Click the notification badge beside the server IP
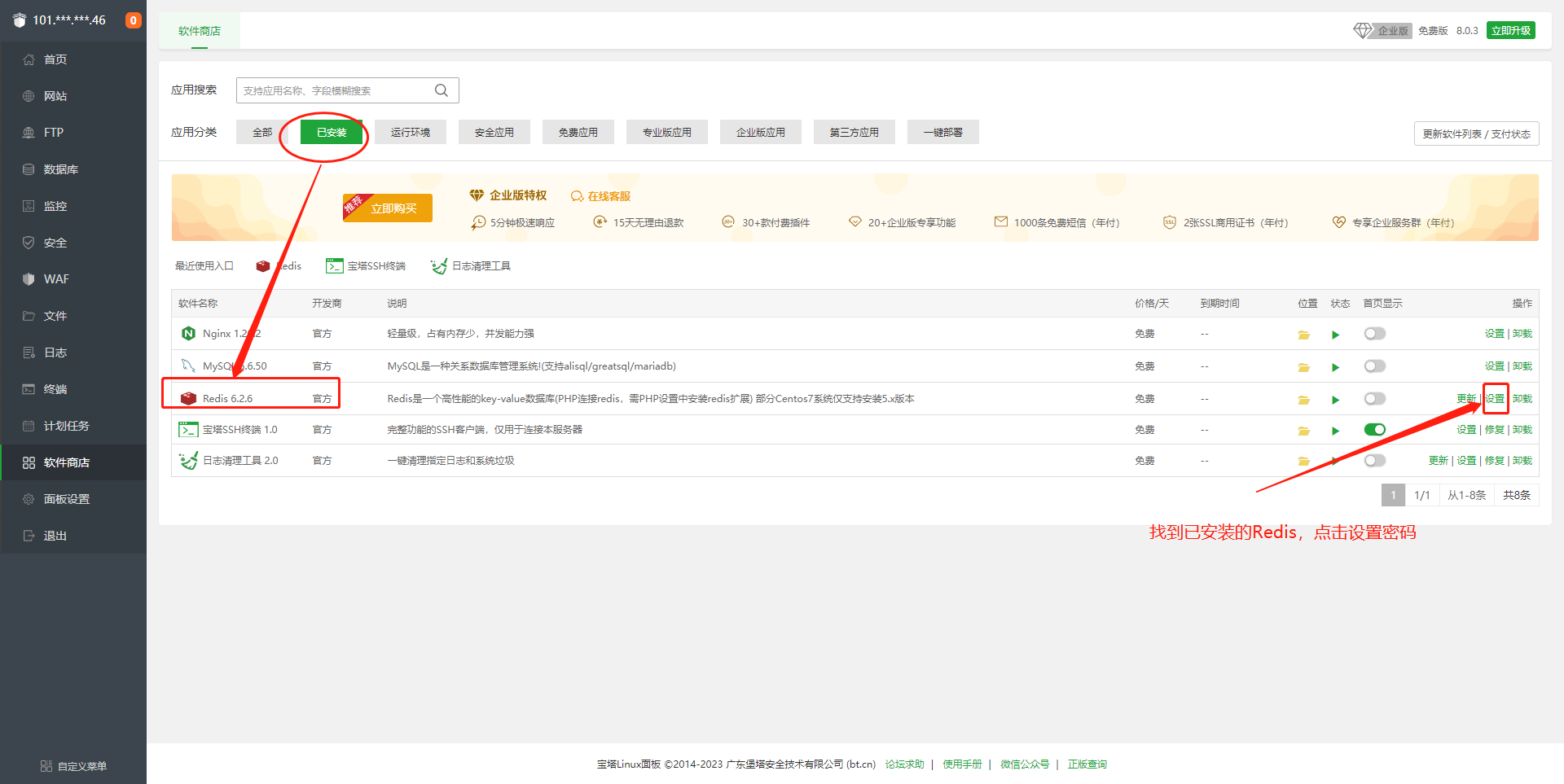1564x784 pixels. [133, 20]
